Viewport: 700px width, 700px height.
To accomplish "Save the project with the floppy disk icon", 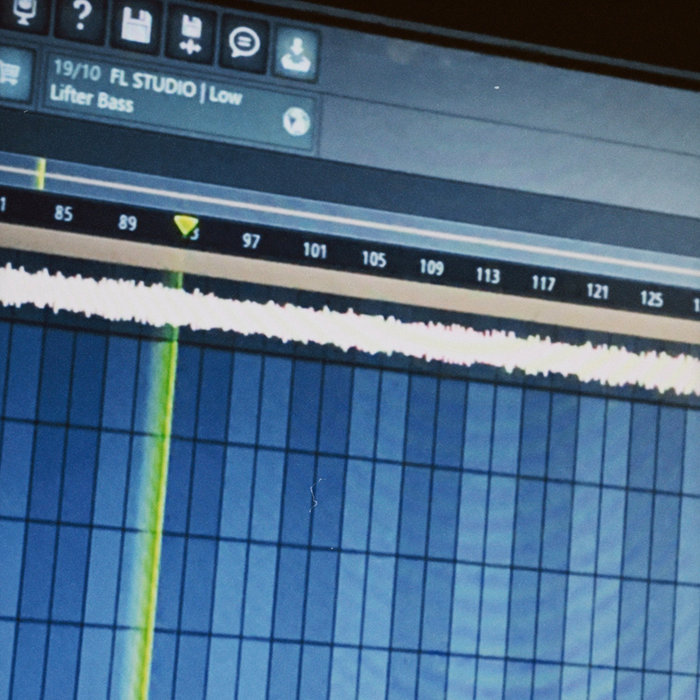I will 135,25.
